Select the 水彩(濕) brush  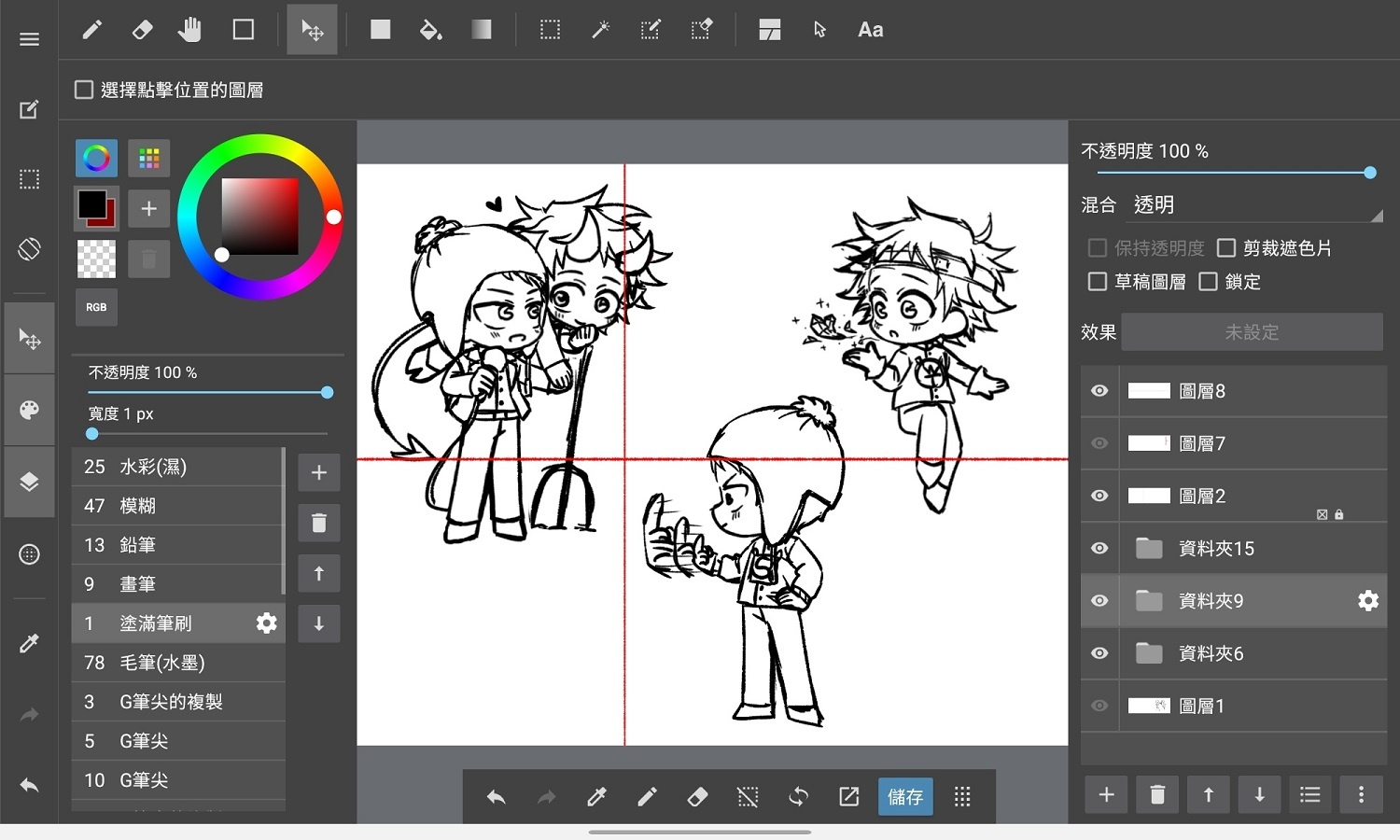(x=177, y=467)
